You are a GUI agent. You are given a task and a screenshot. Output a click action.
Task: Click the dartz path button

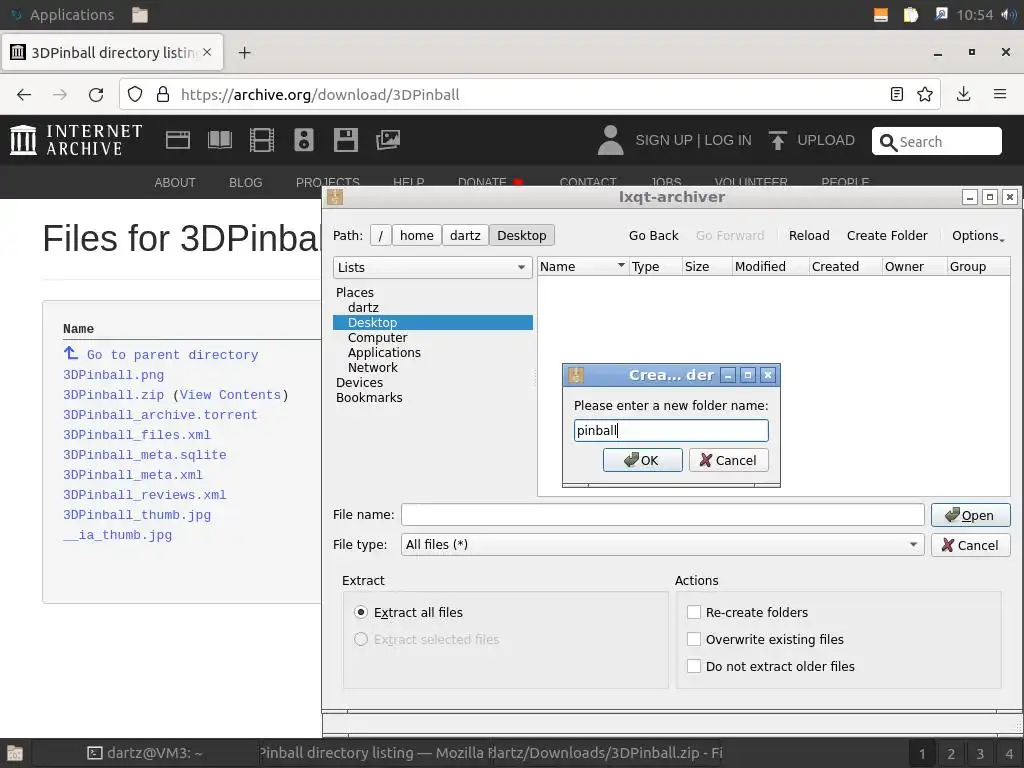click(x=465, y=236)
